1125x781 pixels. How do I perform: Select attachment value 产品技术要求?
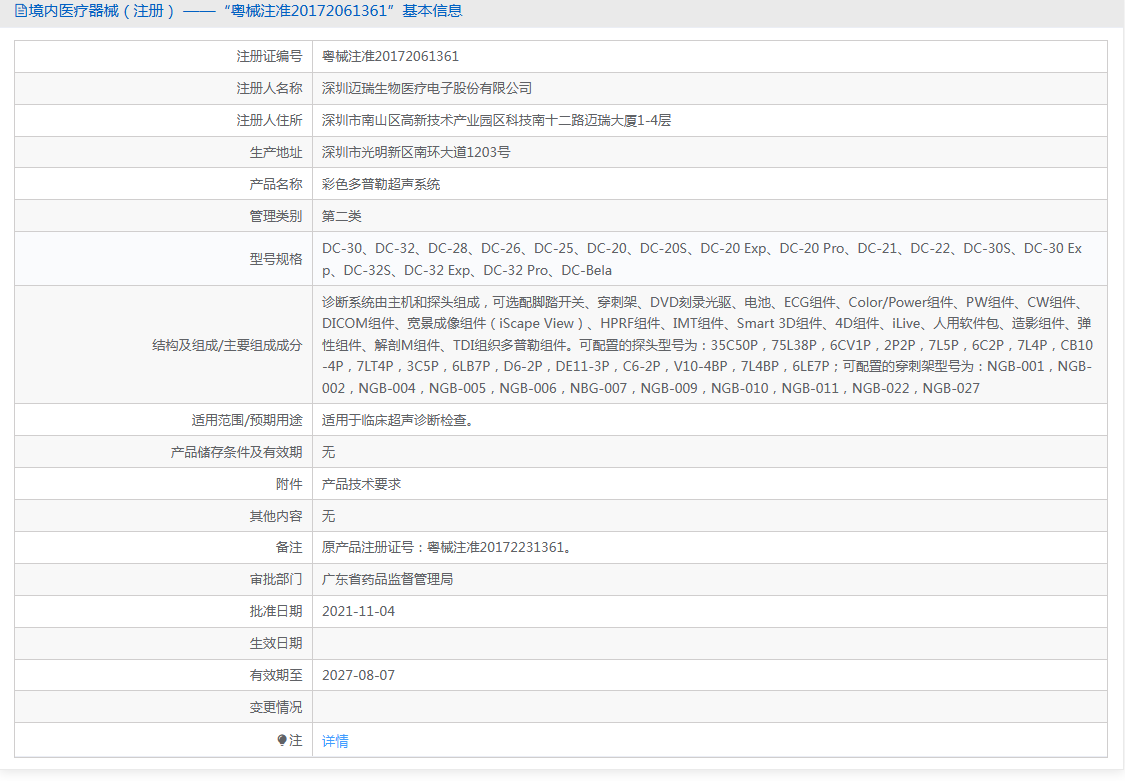click(x=362, y=484)
